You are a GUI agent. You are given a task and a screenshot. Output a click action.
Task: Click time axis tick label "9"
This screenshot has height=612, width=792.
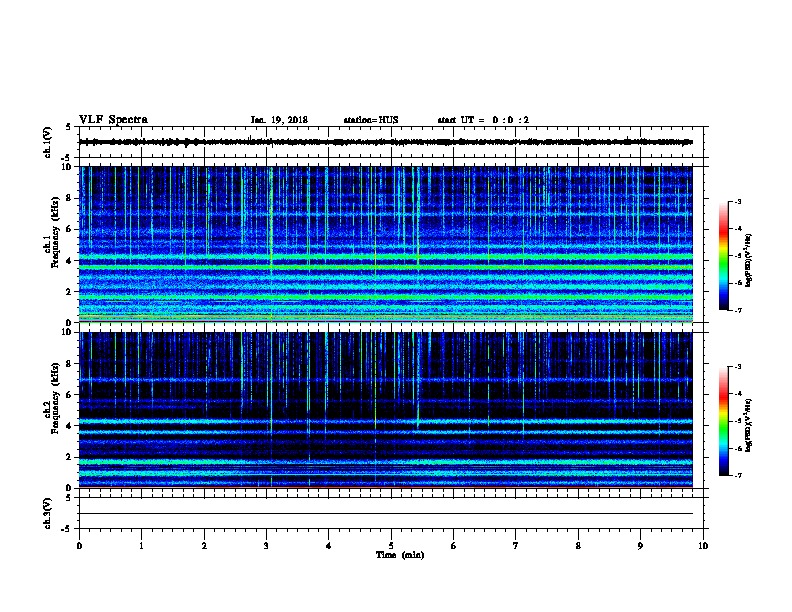click(x=640, y=546)
